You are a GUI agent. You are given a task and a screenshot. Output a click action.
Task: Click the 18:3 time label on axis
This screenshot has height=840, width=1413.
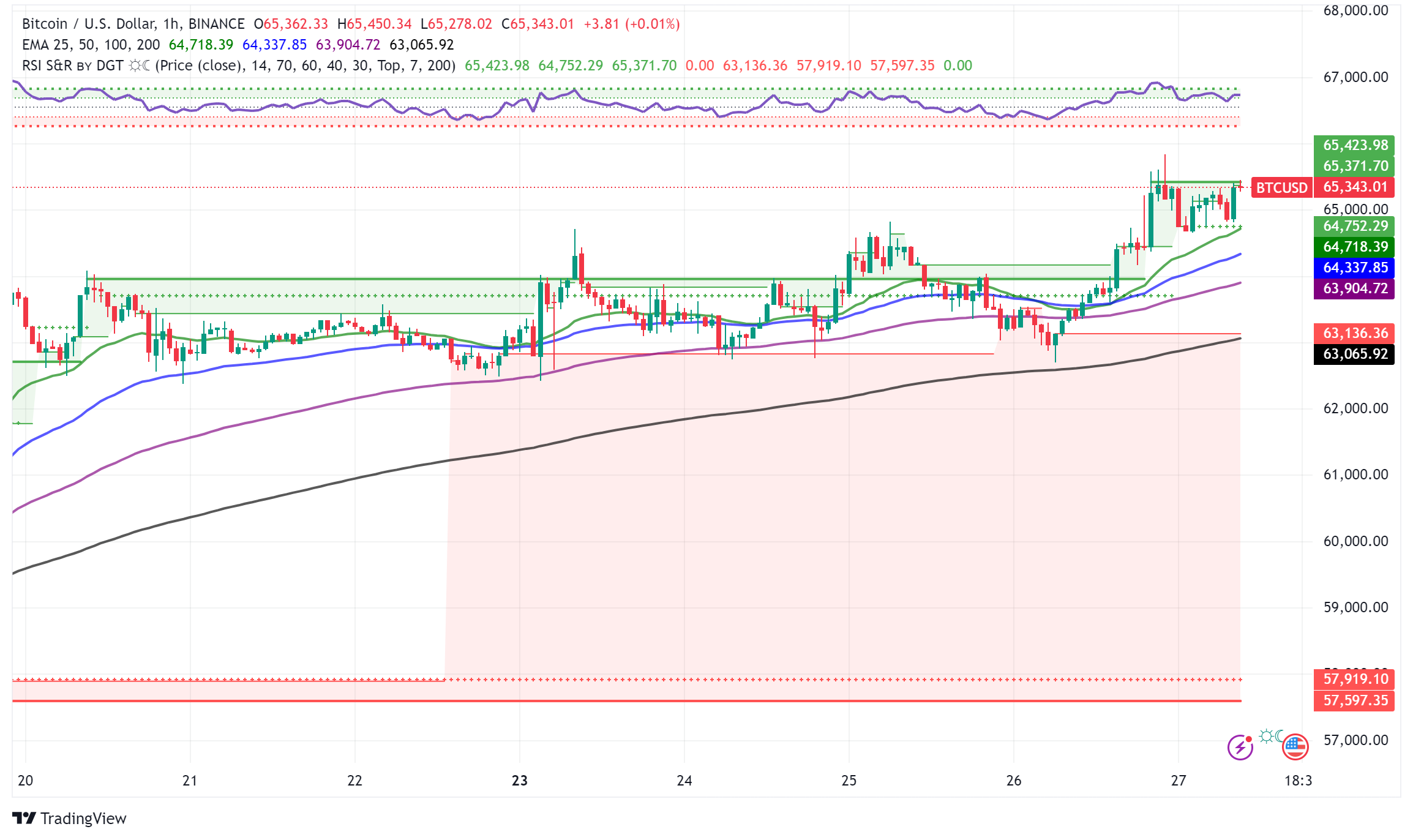[1298, 781]
